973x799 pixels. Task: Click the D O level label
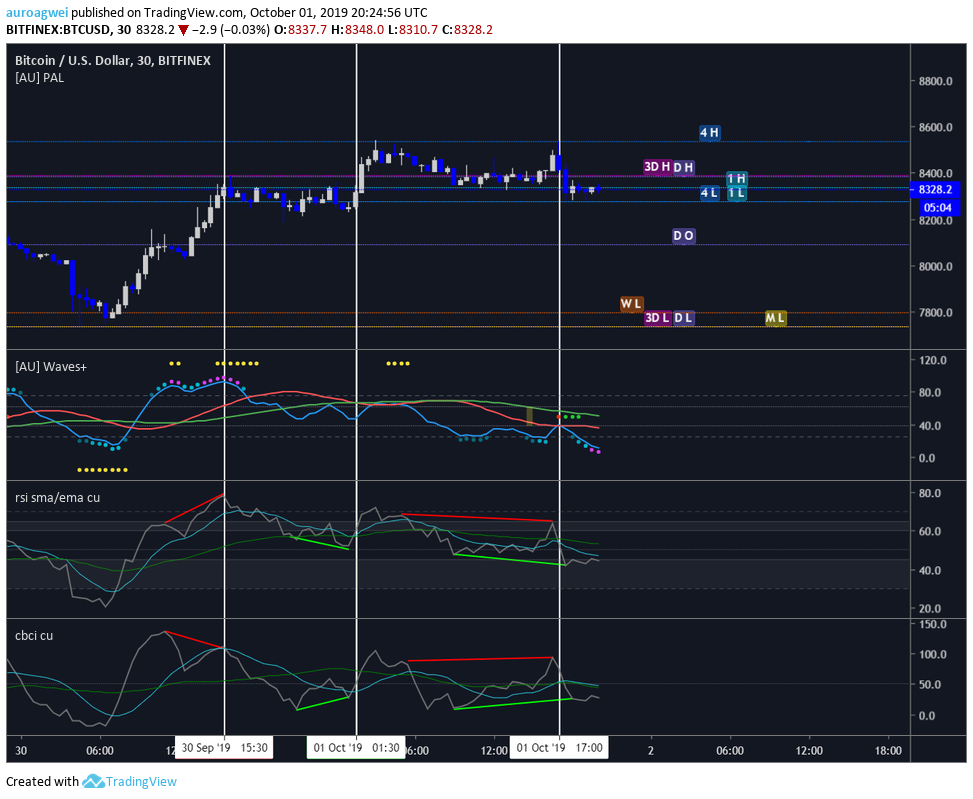coord(683,236)
